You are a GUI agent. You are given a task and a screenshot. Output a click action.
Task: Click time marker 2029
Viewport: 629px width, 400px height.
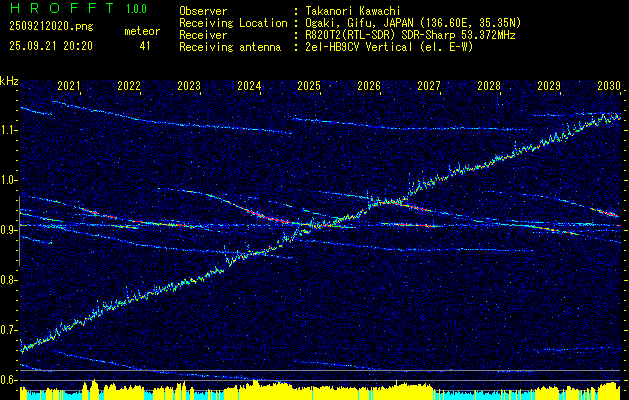click(x=549, y=86)
